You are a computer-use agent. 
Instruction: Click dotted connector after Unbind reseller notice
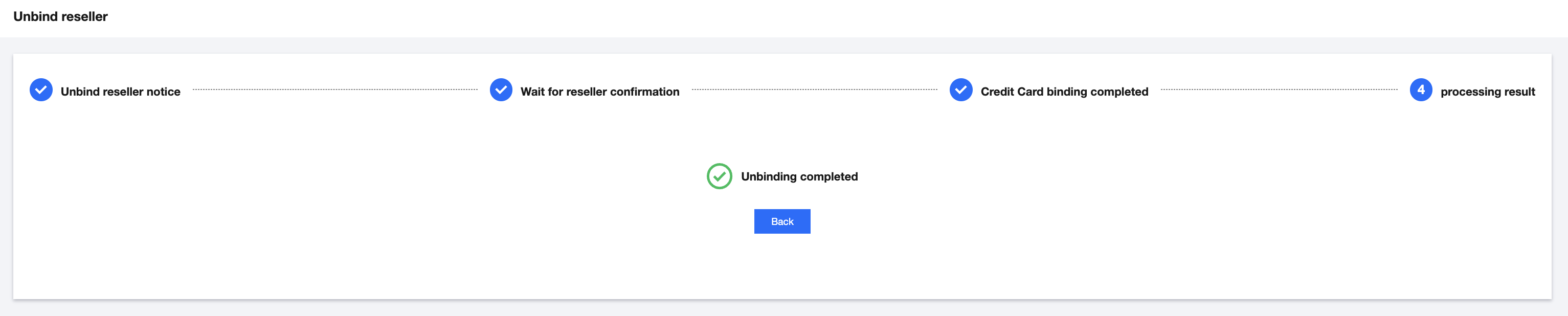tap(335, 89)
